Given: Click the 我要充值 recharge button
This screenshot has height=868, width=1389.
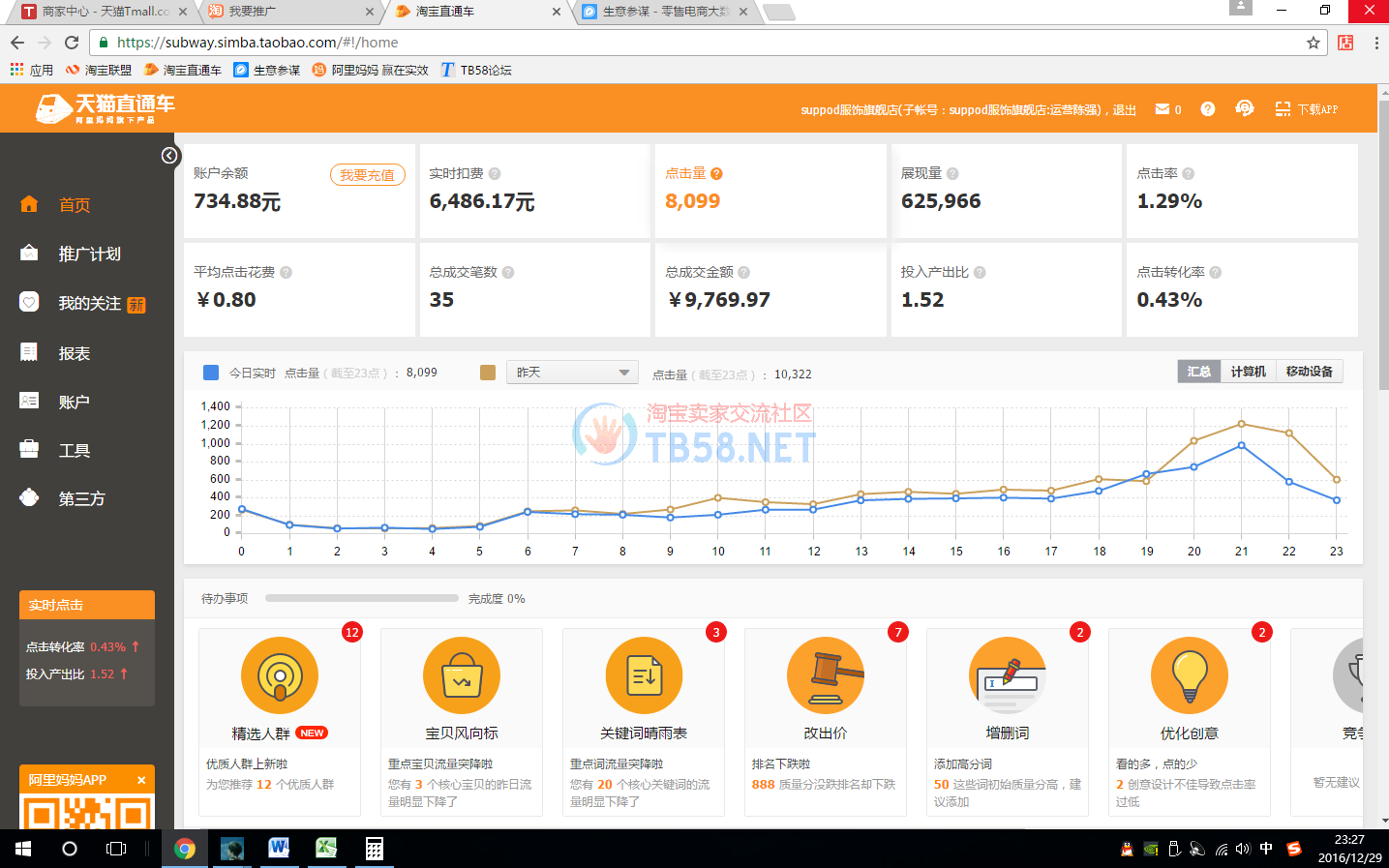Looking at the screenshot, I should [367, 175].
